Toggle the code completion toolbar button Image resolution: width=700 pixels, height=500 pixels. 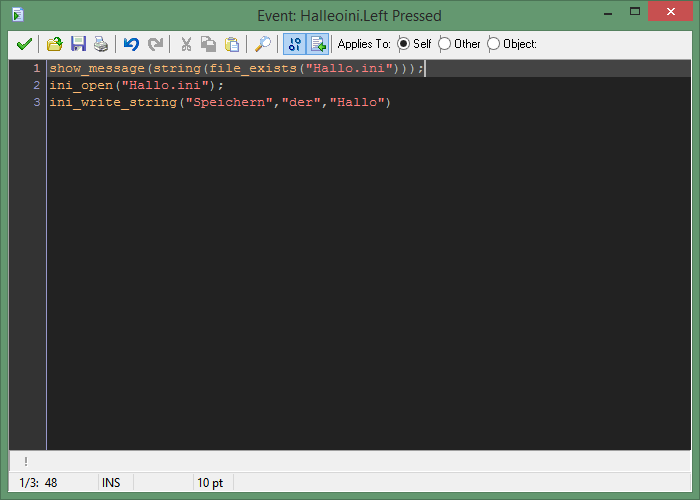pyautogui.click(x=318, y=44)
